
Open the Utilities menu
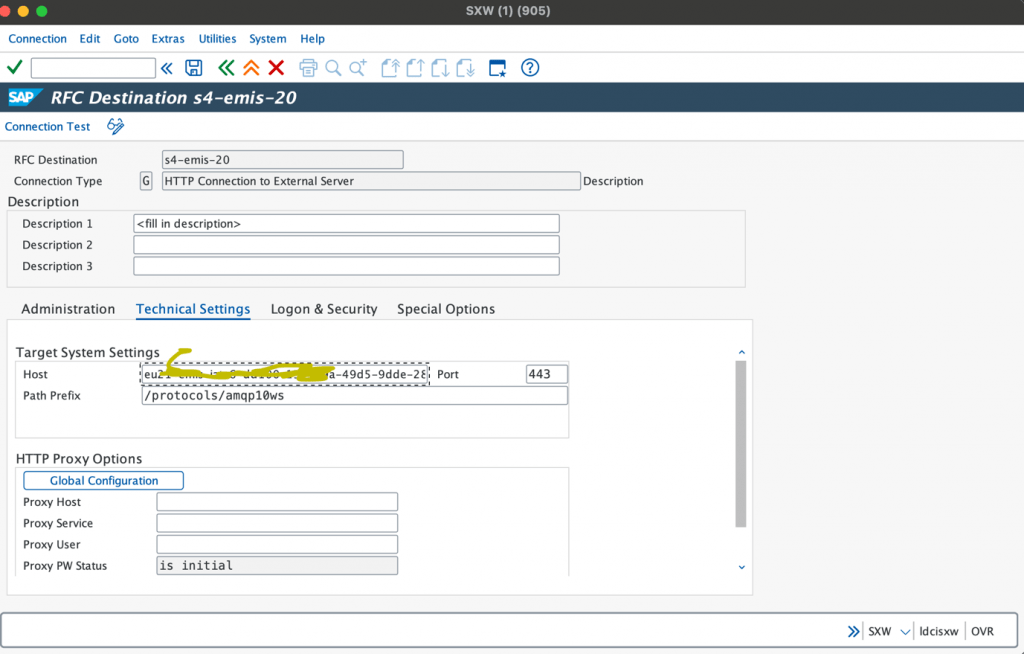pos(217,39)
